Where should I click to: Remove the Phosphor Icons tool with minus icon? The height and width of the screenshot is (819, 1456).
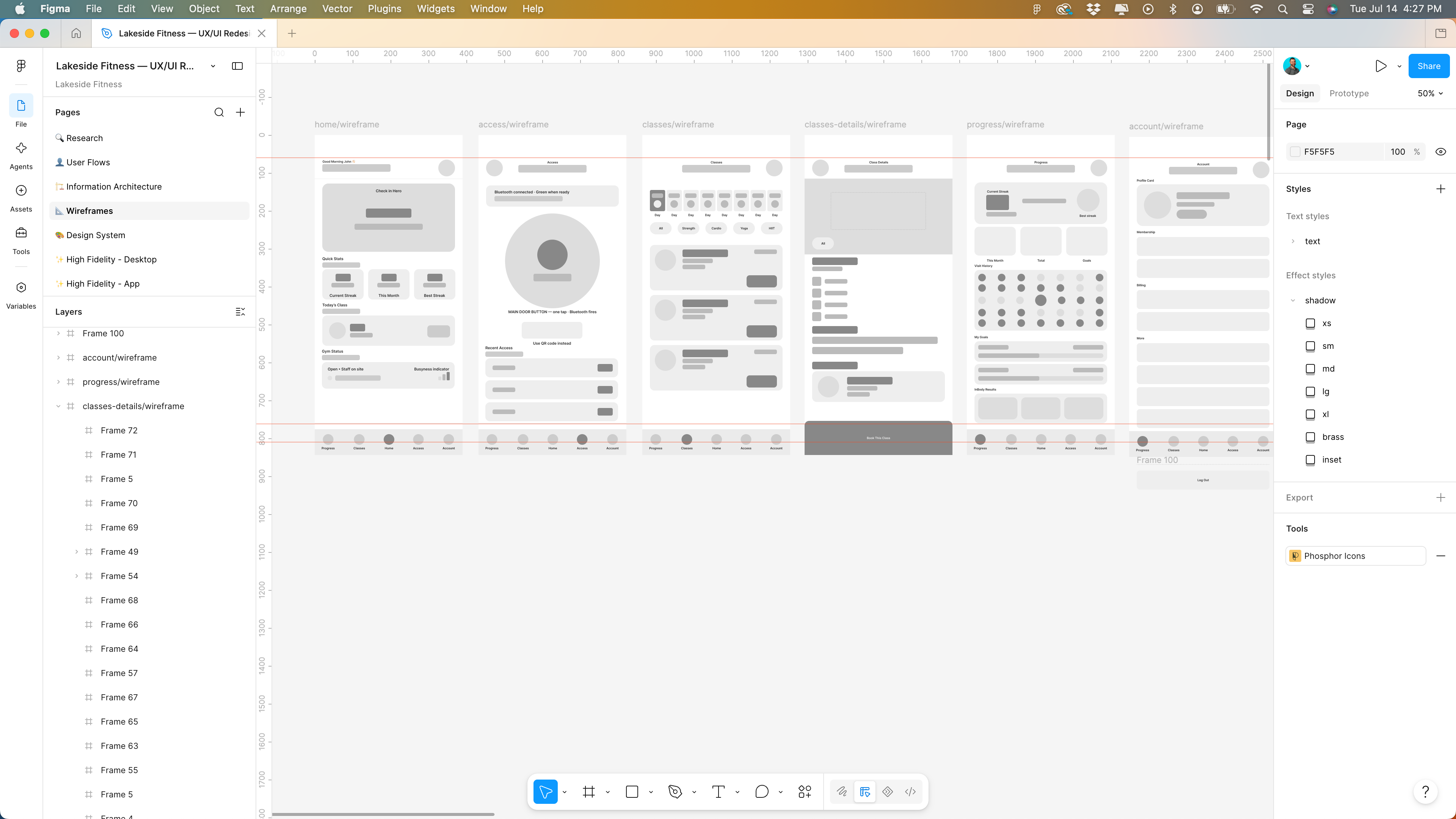[1441, 556]
